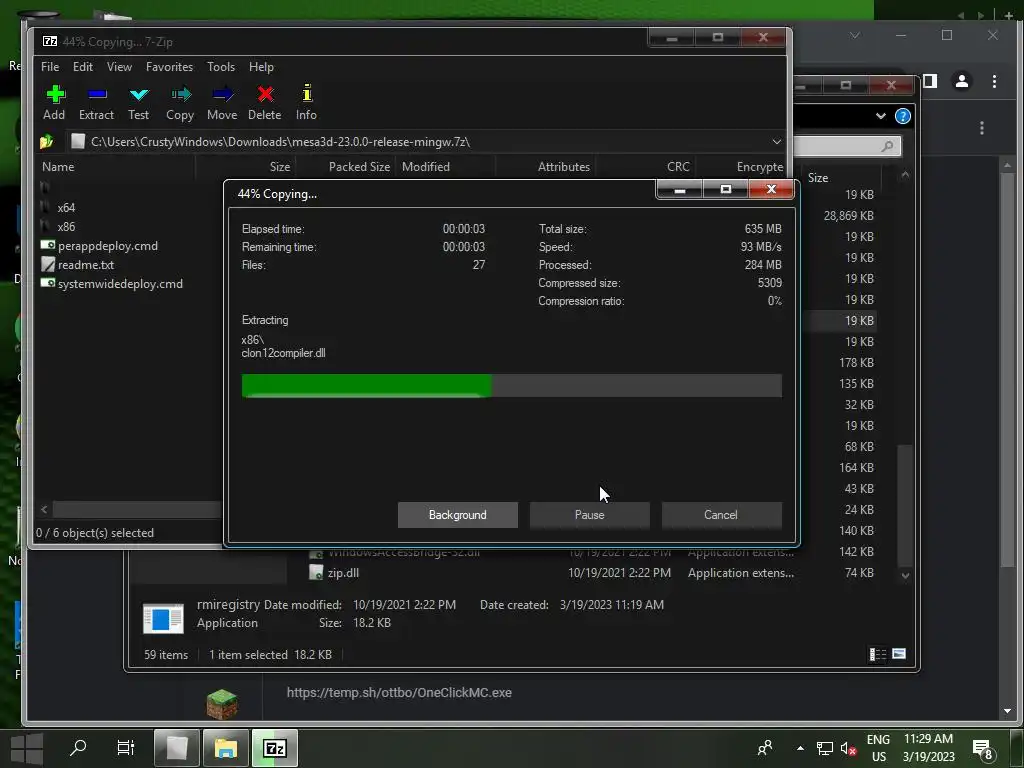The image size is (1024, 768).
Task: Click the Minecraft block thumbnail
Action: [222, 704]
